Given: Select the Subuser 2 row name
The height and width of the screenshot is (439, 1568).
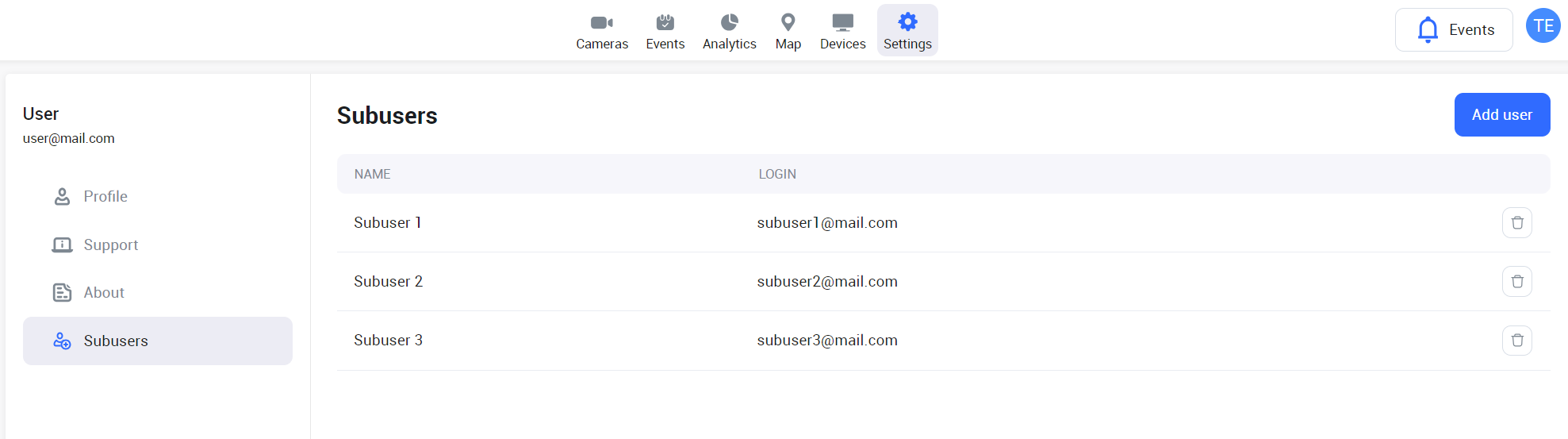Looking at the screenshot, I should click(388, 282).
